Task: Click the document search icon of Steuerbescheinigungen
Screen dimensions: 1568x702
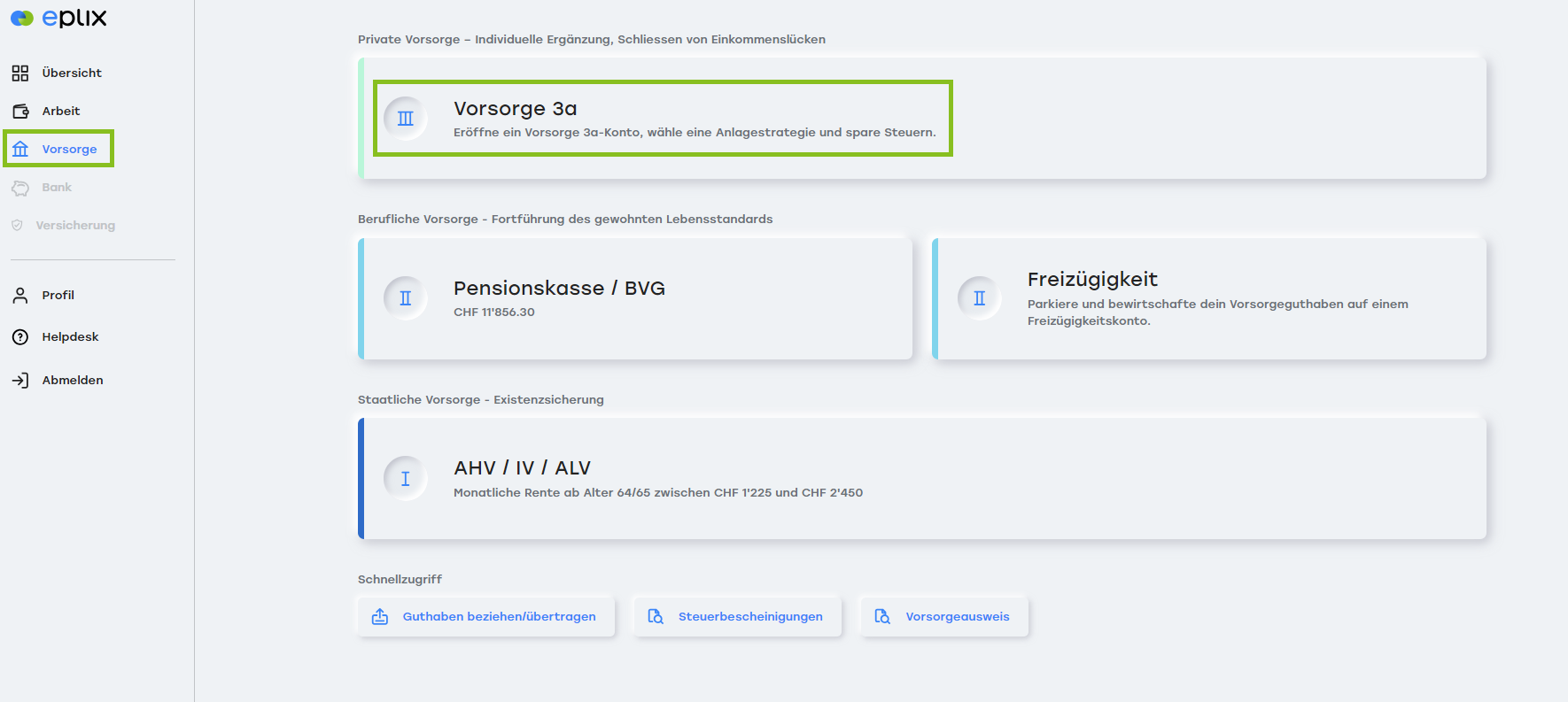Action: (656, 616)
